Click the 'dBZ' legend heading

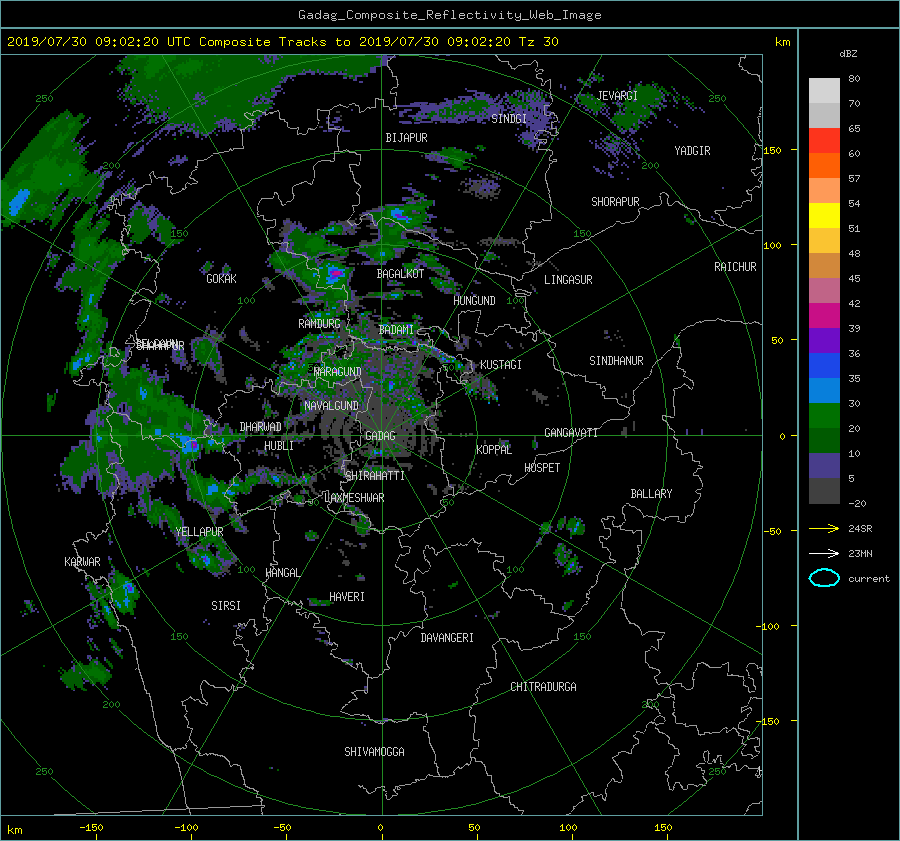tap(848, 53)
